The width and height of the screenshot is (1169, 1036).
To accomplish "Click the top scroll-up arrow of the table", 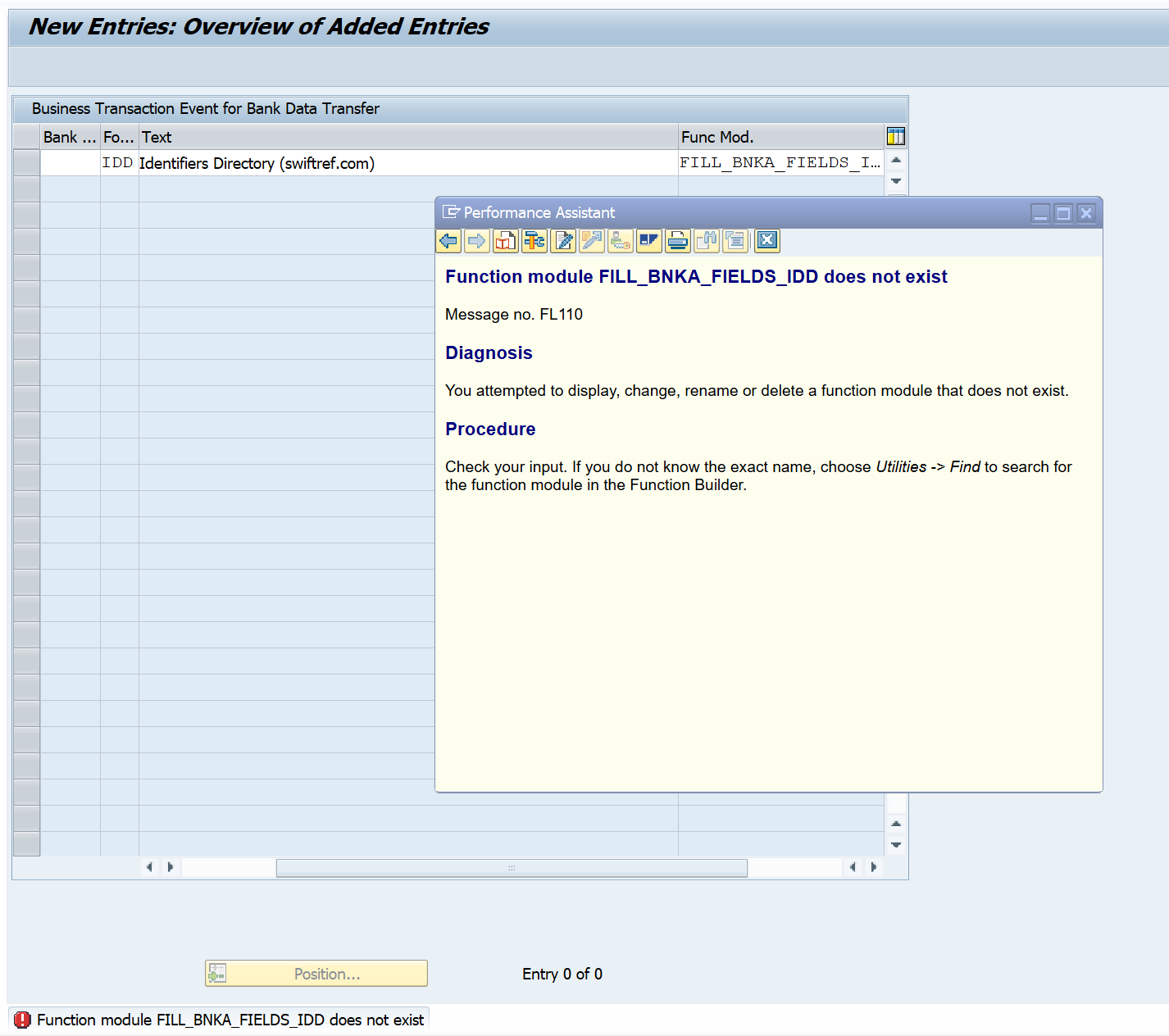I will point(896,160).
